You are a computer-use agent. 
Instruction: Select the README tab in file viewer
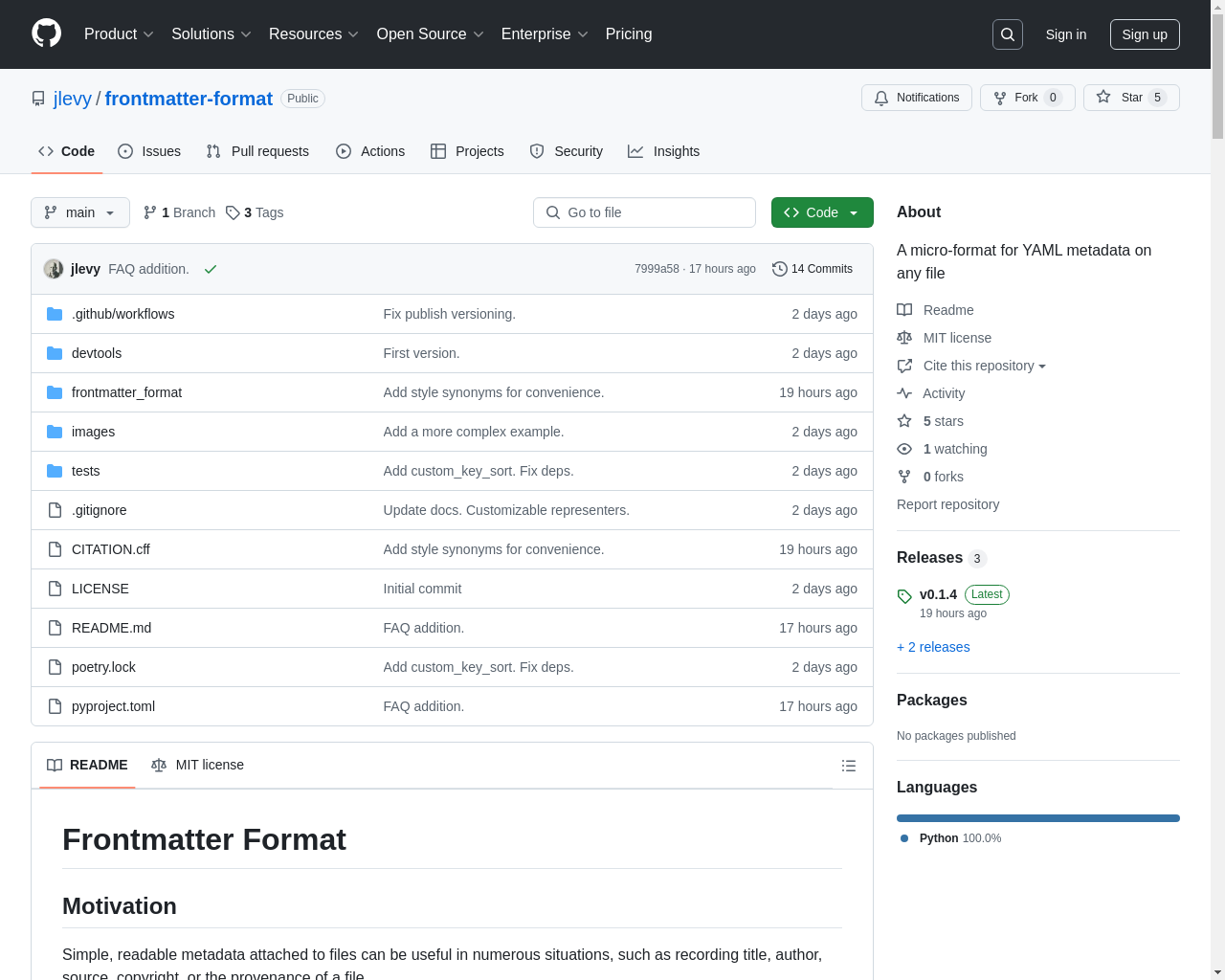pos(87,766)
